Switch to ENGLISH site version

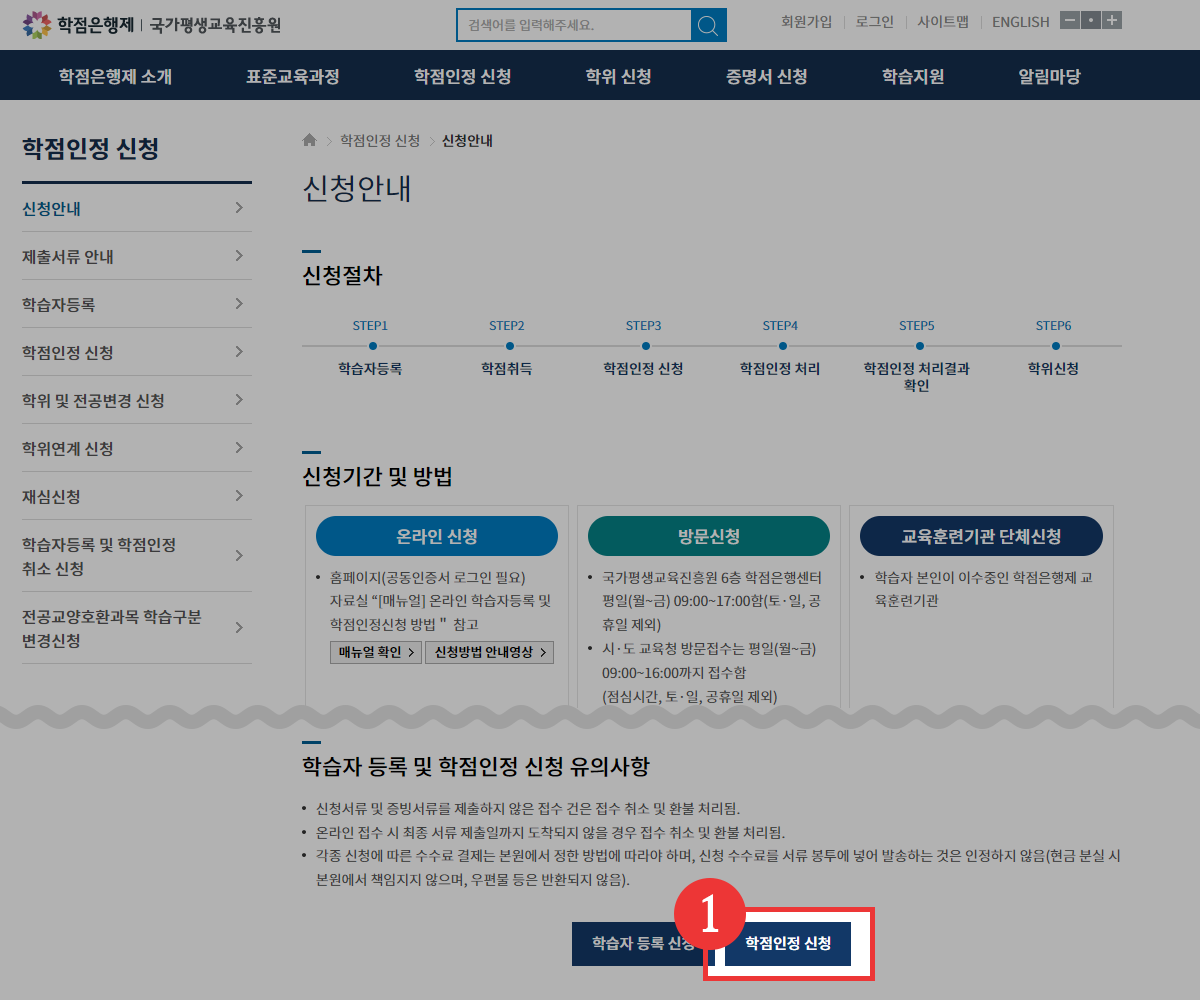click(x=1020, y=22)
